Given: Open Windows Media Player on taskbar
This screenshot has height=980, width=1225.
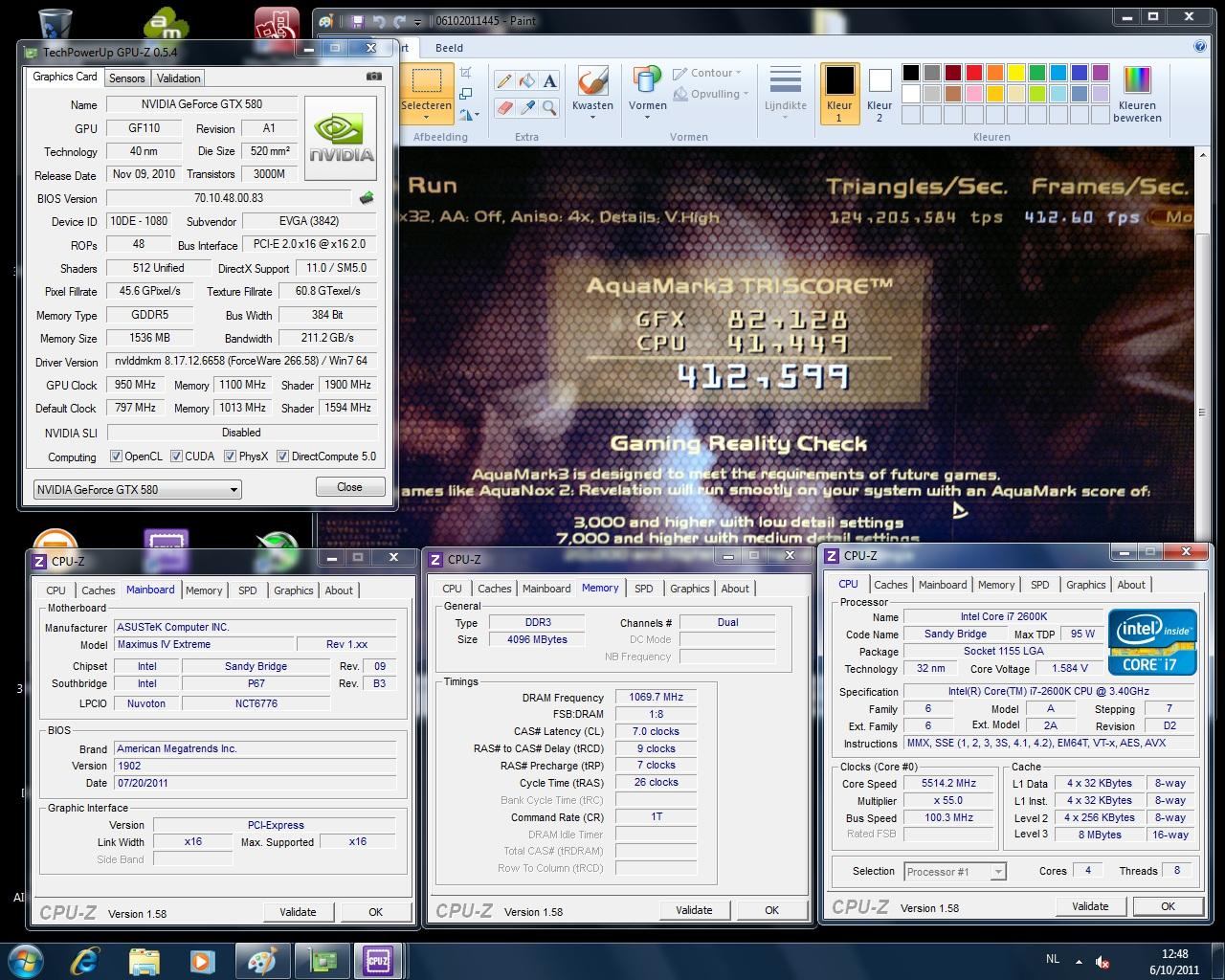Looking at the screenshot, I should pyautogui.click(x=202, y=961).
